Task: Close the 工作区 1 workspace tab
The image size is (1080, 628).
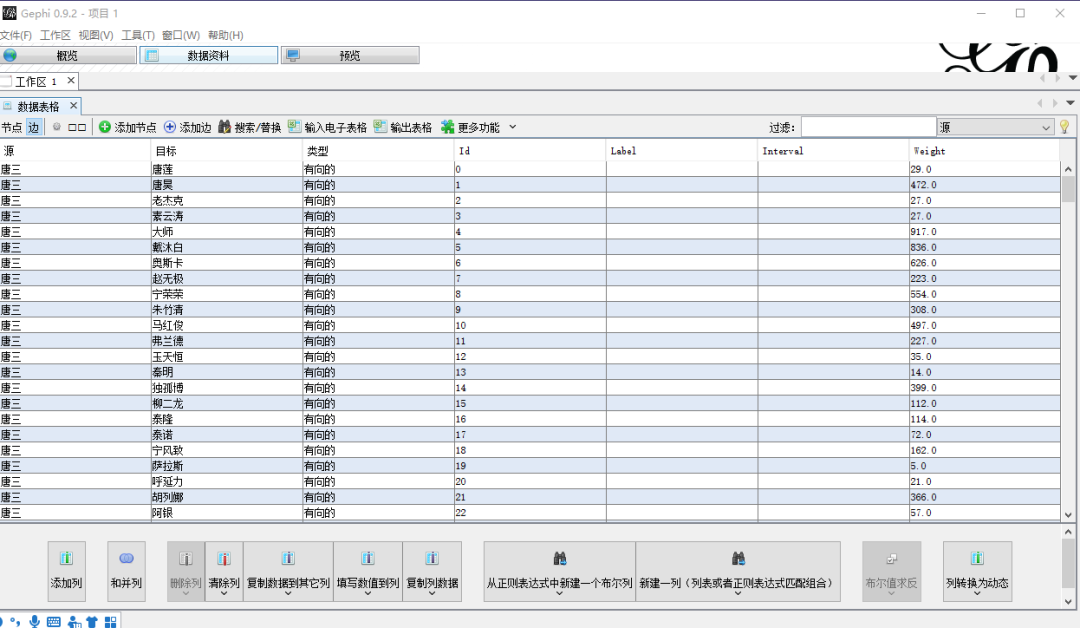Action: 70,81
